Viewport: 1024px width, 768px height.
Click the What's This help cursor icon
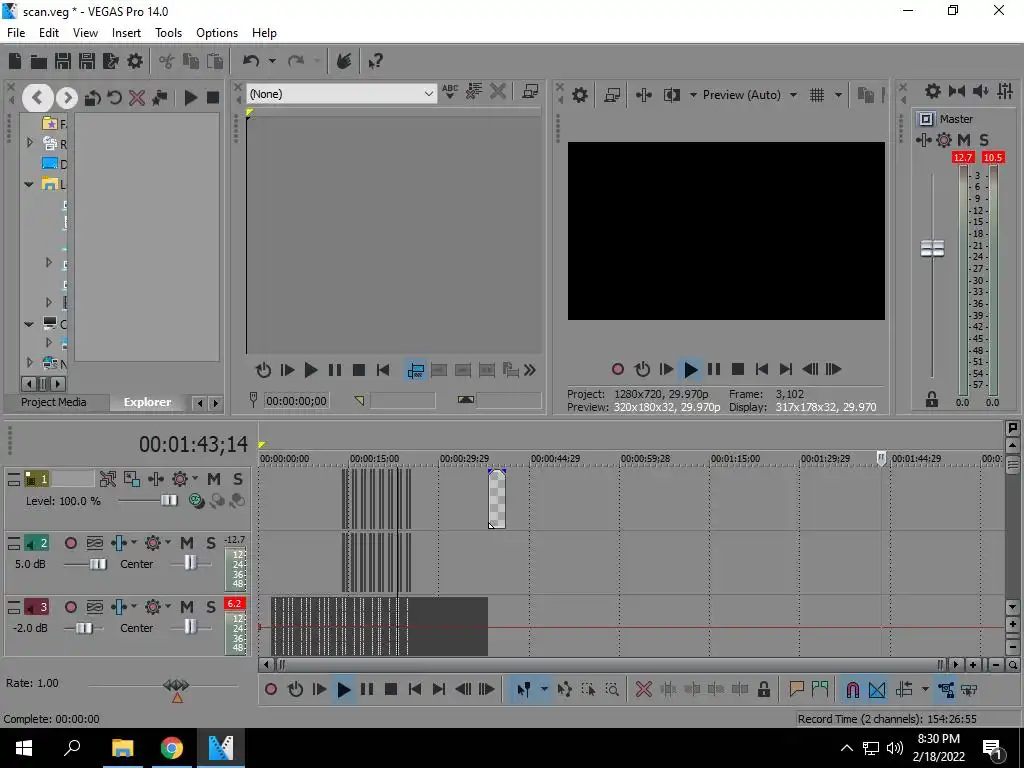[x=375, y=61]
